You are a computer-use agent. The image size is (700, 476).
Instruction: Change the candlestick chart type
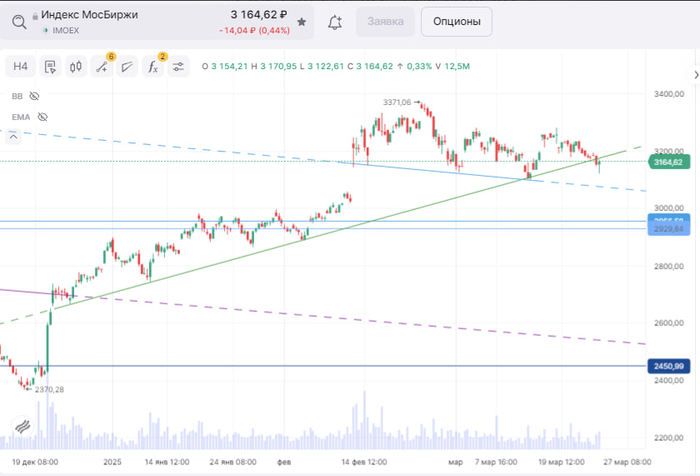[75, 67]
